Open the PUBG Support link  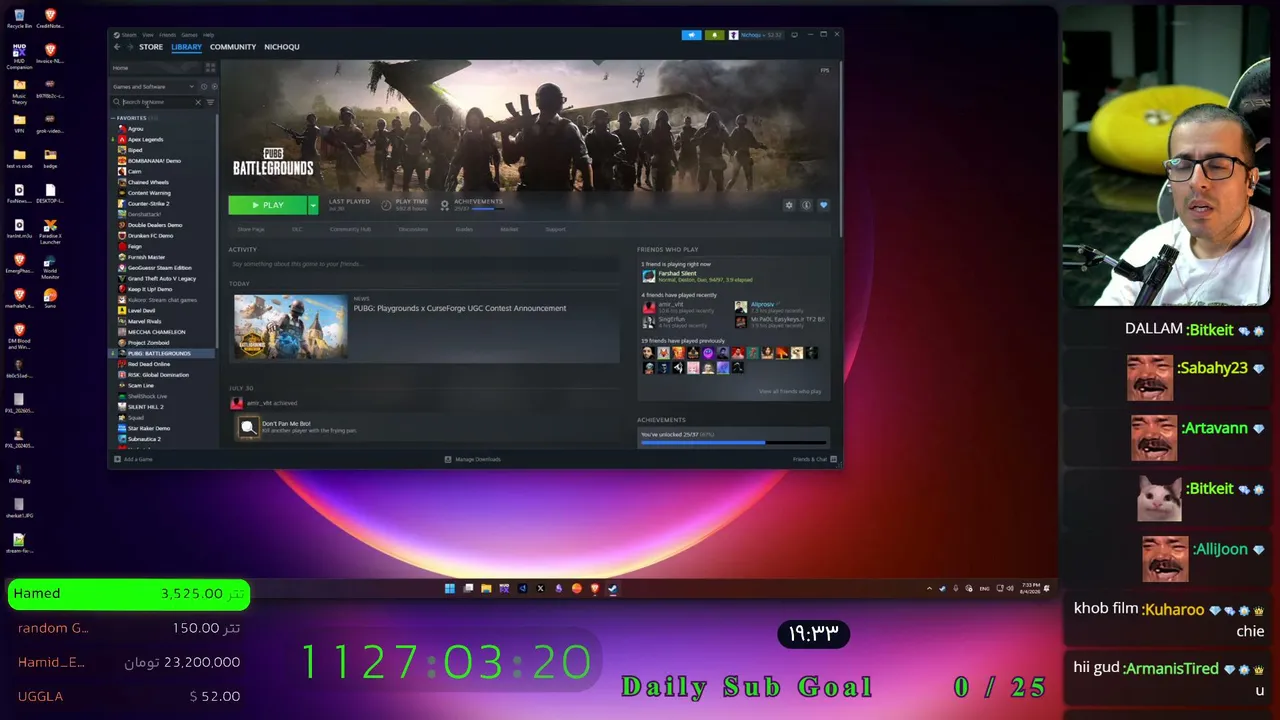(x=555, y=229)
